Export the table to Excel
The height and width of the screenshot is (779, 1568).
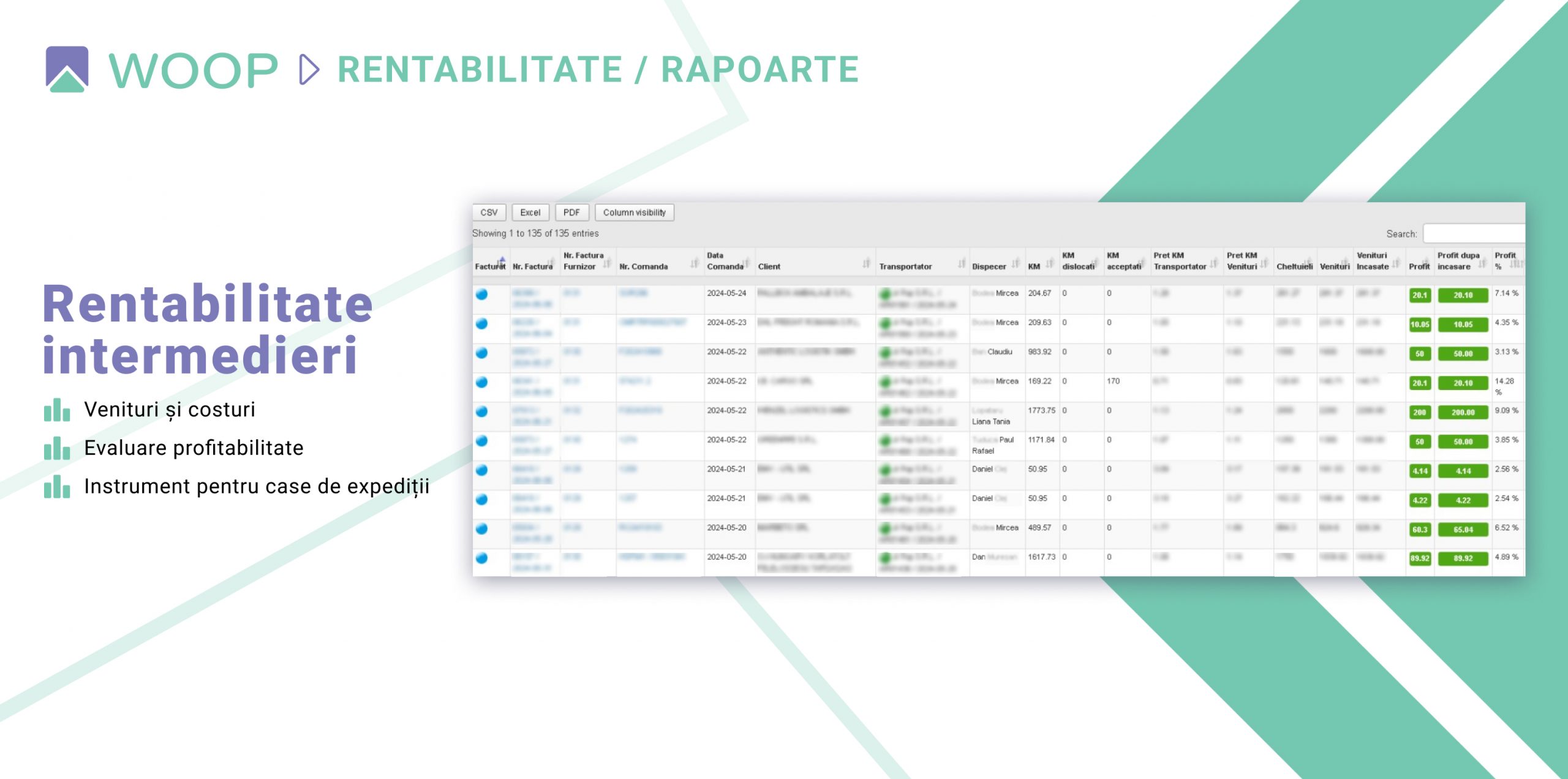click(x=530, y=213)
